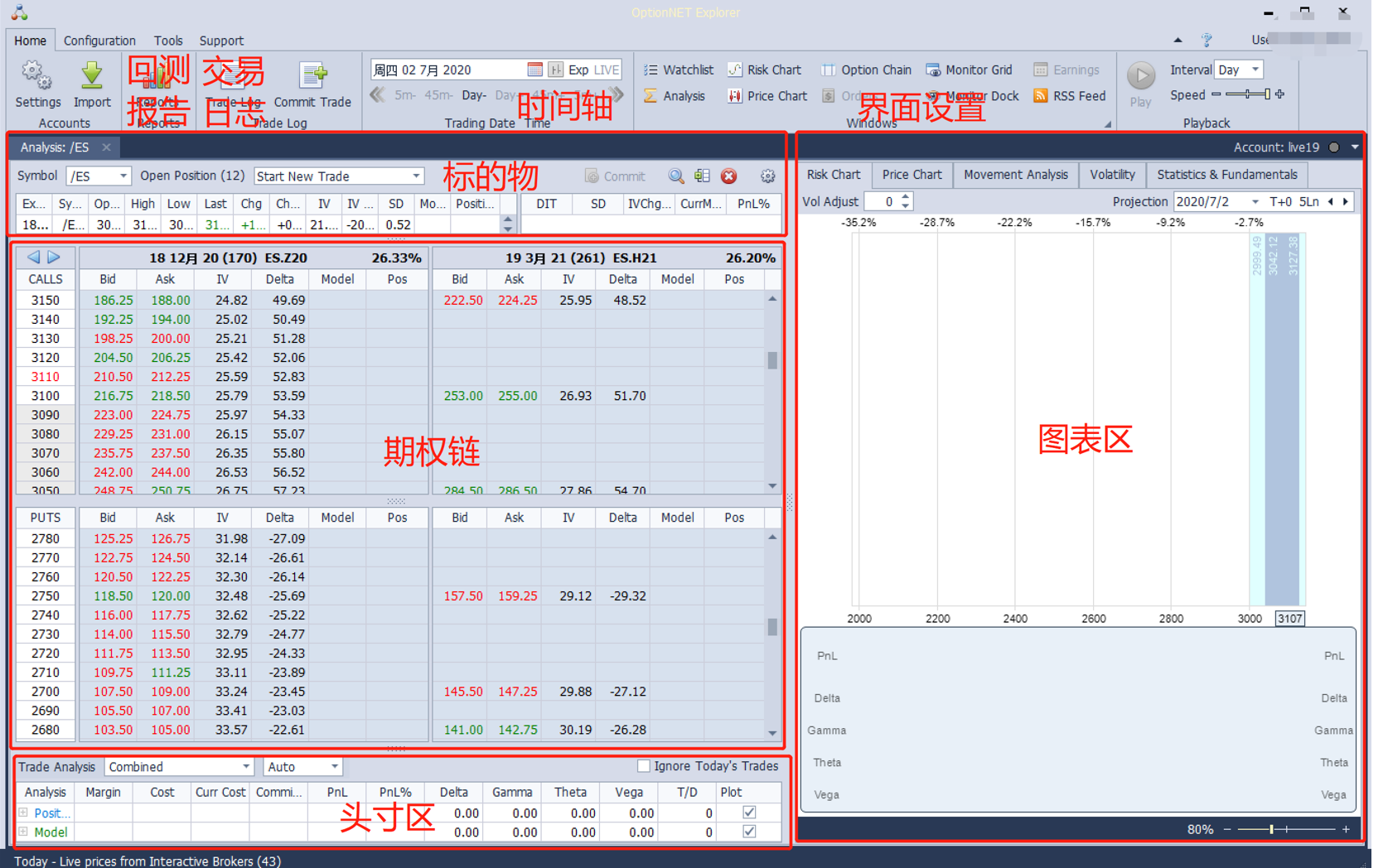Open the Price Chart window from ribbon

click(x=767, y=96)
